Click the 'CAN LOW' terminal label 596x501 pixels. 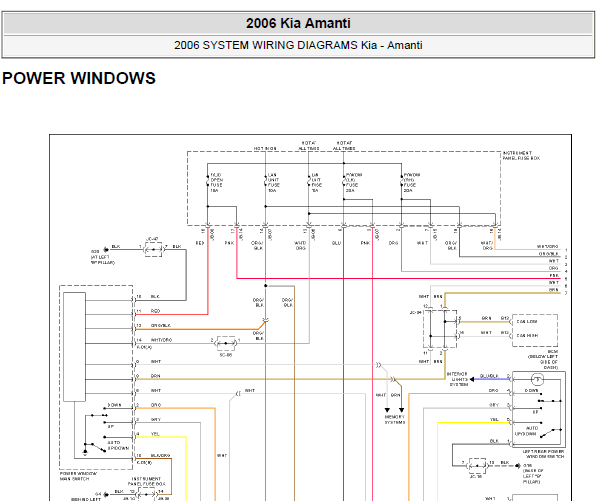527,322
